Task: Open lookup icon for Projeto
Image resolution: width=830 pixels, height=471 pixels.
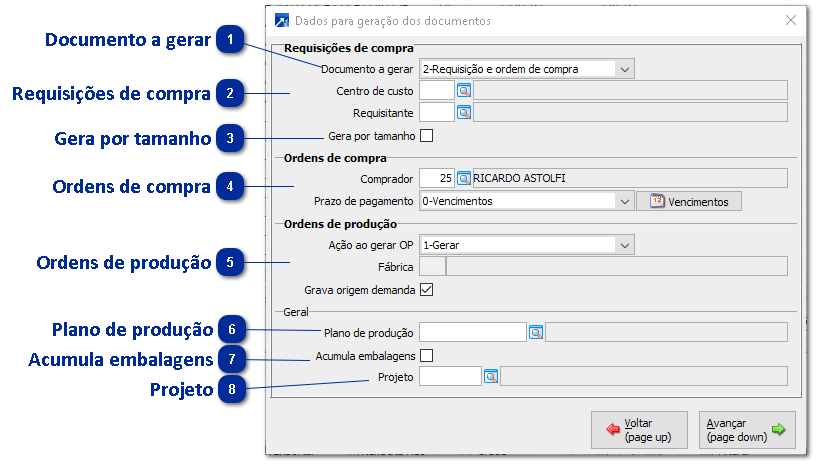Action: pos(491,377)
